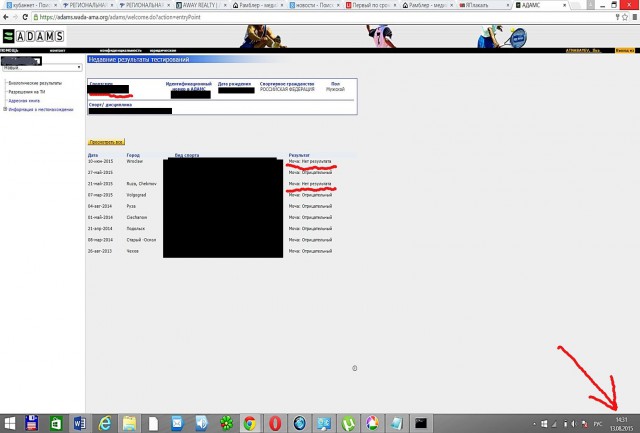Open "Биологические результаты" sidebar link
Viewport: 640px width, 433px height.
pos(34,83)
